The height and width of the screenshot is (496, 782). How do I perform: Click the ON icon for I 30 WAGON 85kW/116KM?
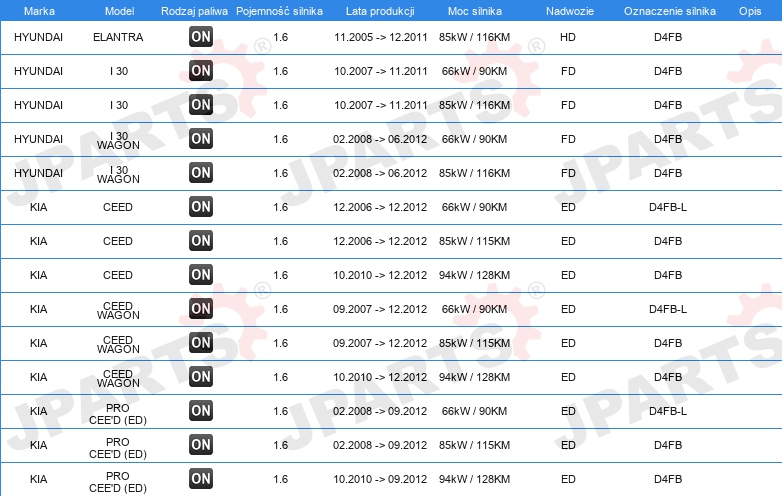coord(201,172)
